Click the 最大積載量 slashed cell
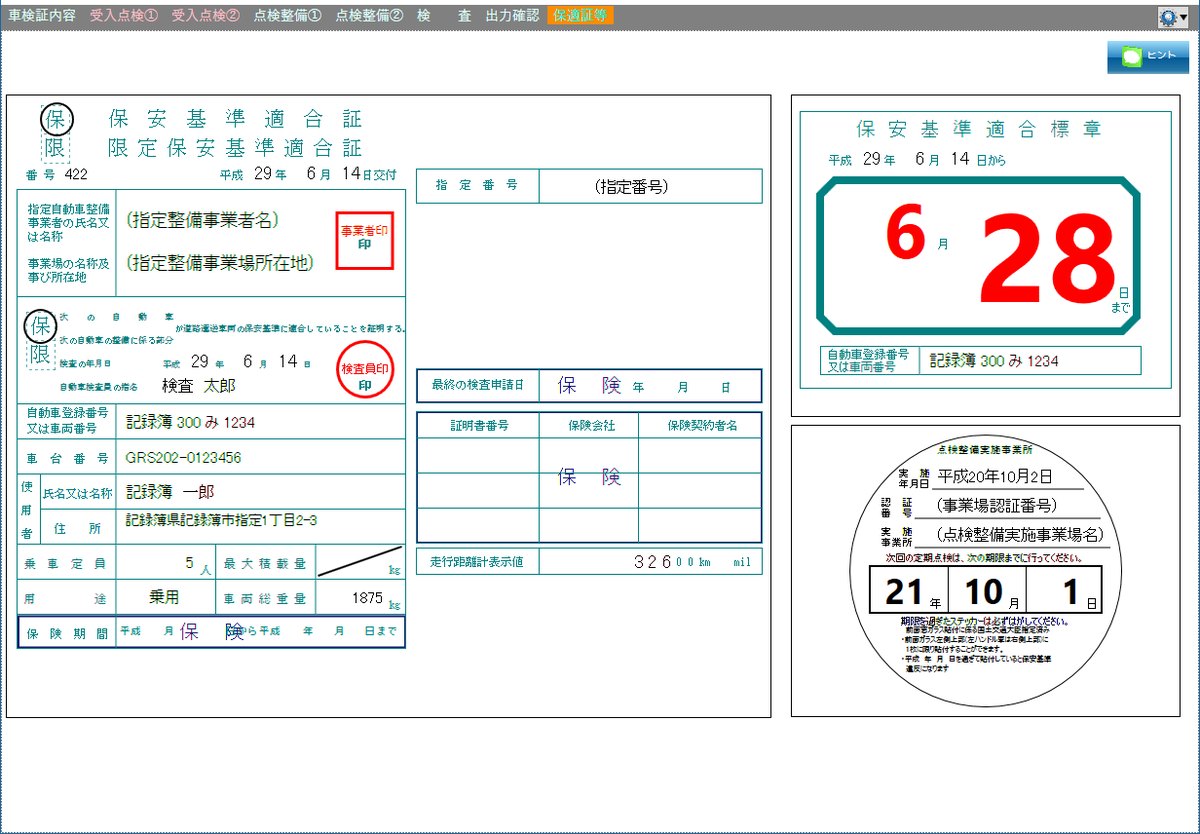This screenshot has height=834, width=1200. pyautogui.click(x=360, y=562)
